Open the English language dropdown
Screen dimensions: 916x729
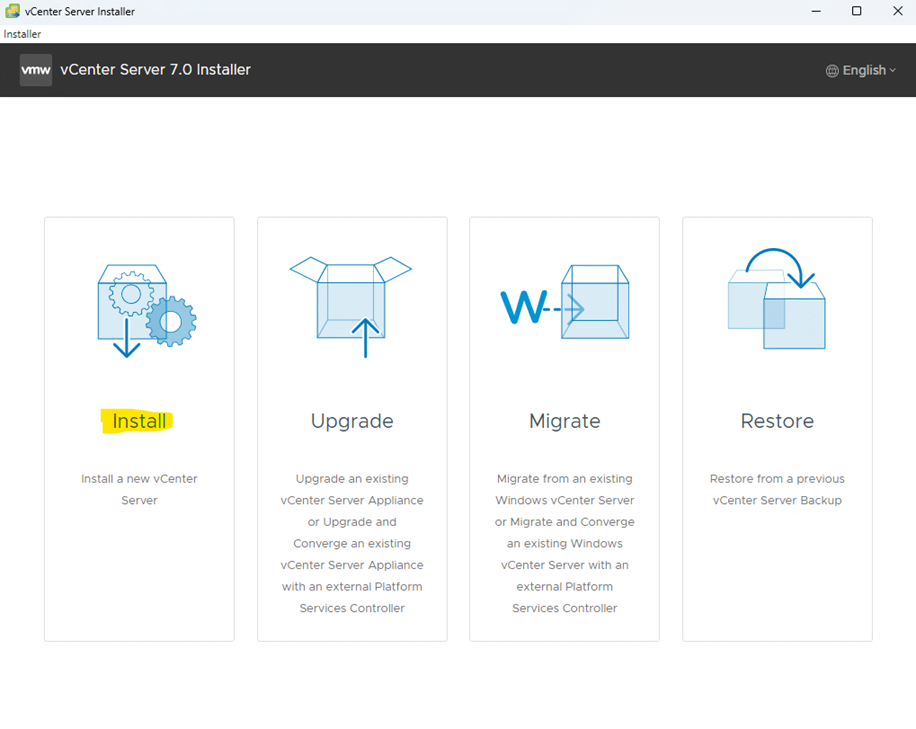click(863, 70)
